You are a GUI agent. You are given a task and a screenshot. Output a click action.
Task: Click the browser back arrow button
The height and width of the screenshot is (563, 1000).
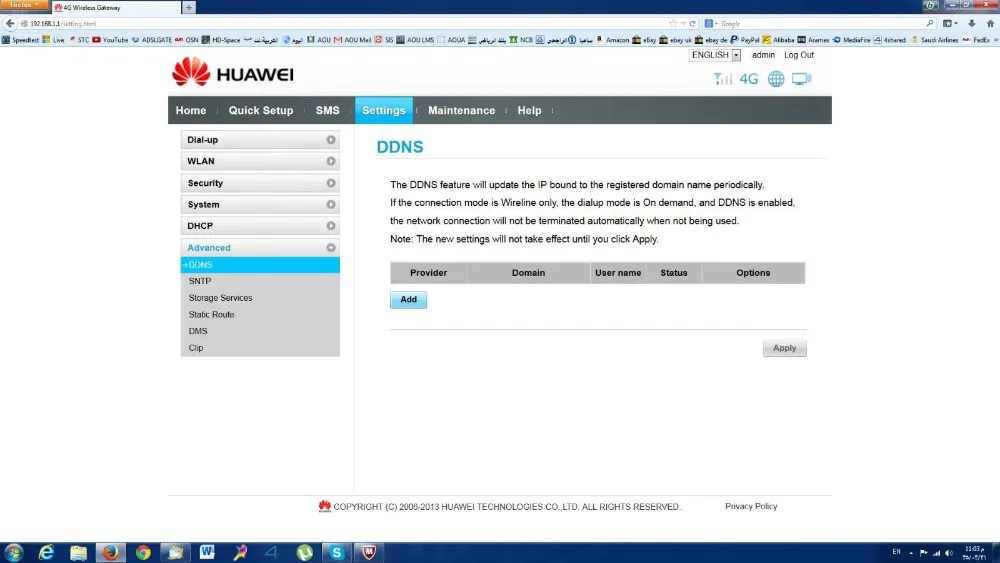(x=10, y=23)
